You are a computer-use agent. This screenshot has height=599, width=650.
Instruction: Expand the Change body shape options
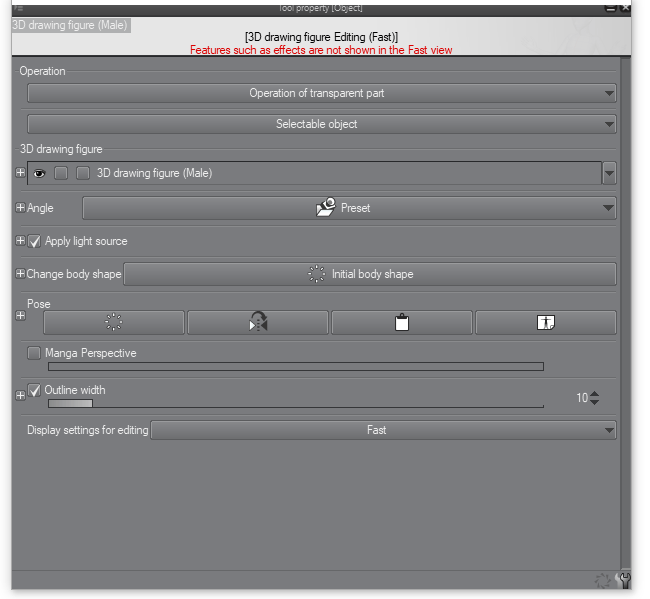(x=20, y=274)
